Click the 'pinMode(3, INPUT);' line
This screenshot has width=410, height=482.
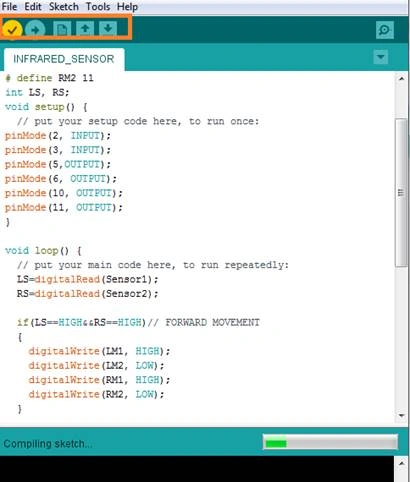pyautogui.click(x=58, y=150)
